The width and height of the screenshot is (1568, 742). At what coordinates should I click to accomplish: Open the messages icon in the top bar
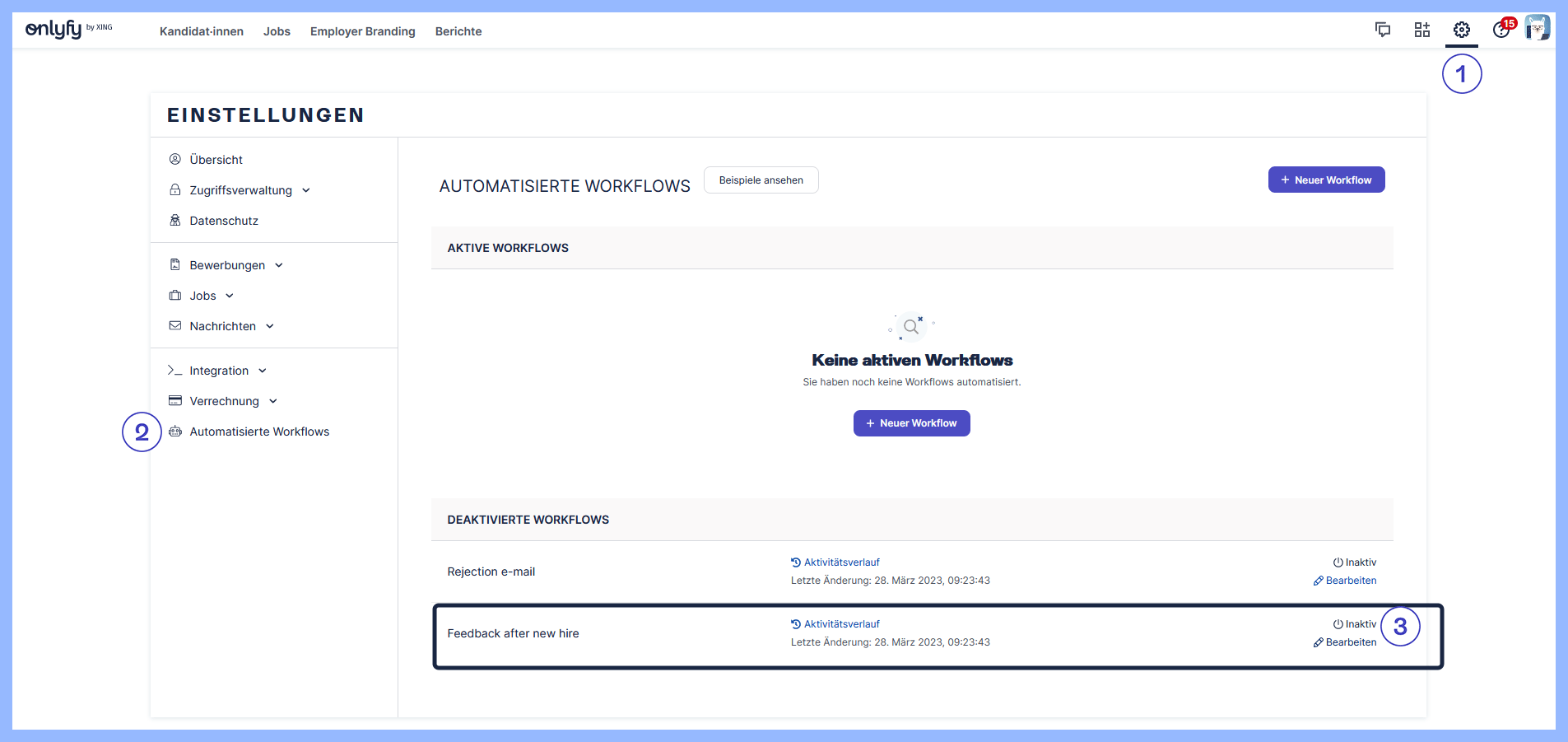pyautogui.click(x=1383, y=30)
